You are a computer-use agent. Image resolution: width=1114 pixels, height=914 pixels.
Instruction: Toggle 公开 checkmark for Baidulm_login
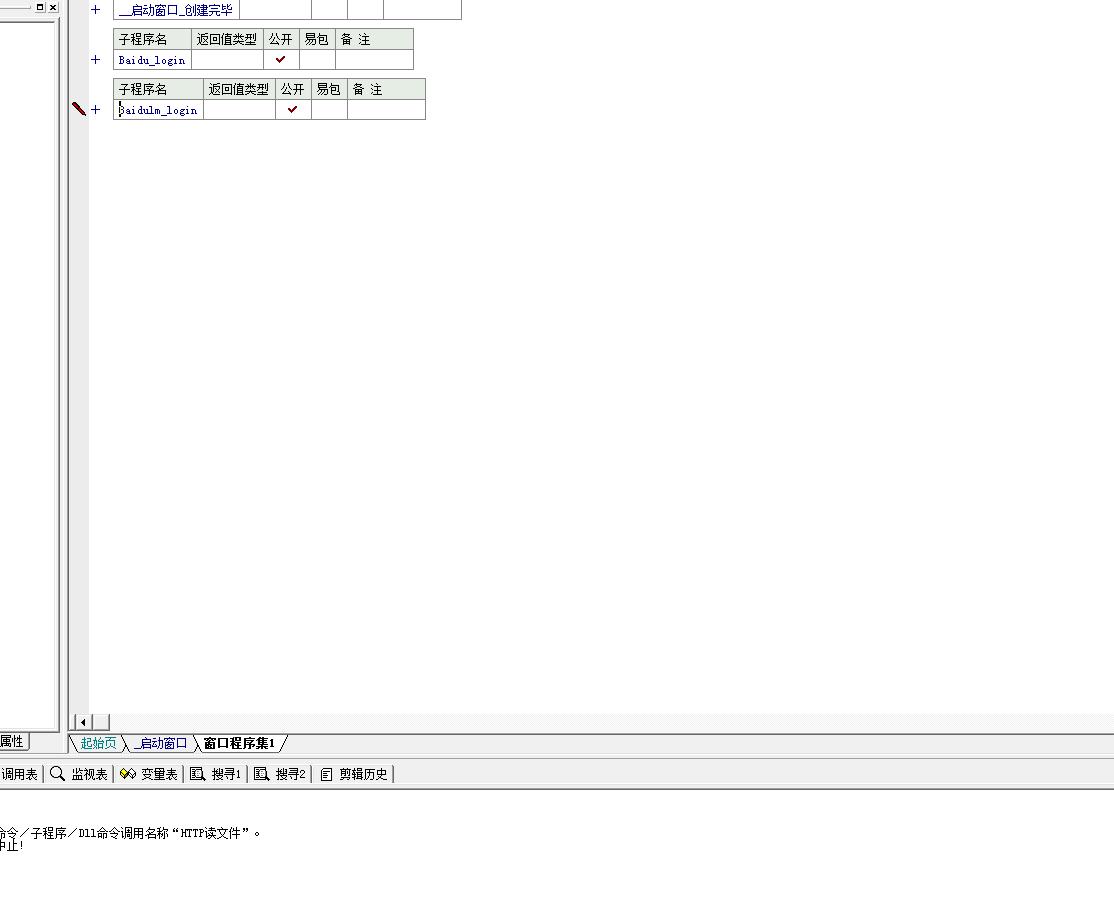(293, 110)
